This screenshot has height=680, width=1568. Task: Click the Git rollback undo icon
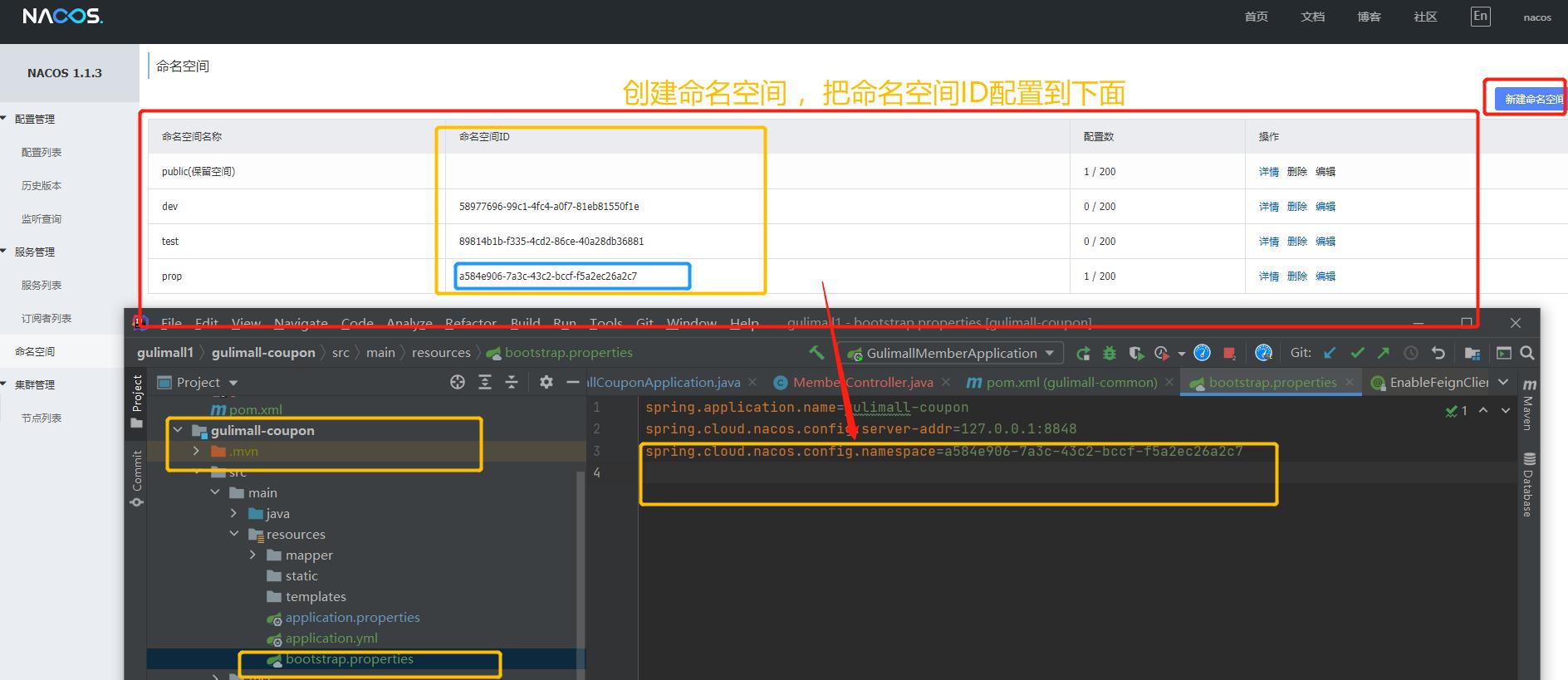(x=1438, y=354)
